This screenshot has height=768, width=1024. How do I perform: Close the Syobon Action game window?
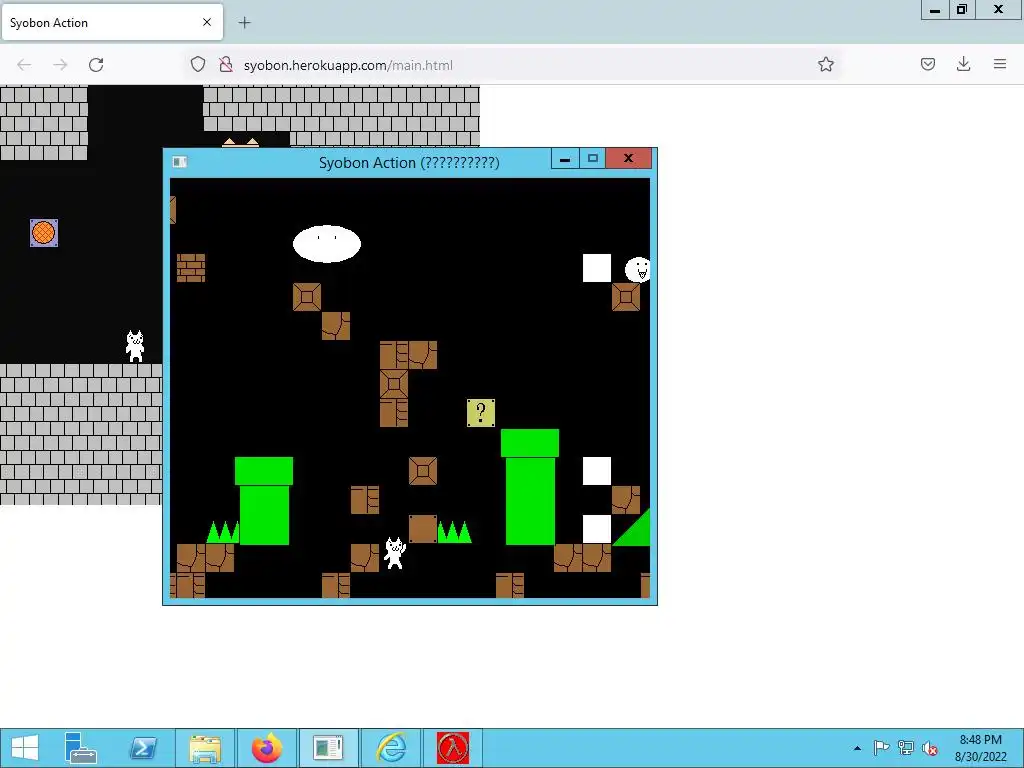click(628, 158)
